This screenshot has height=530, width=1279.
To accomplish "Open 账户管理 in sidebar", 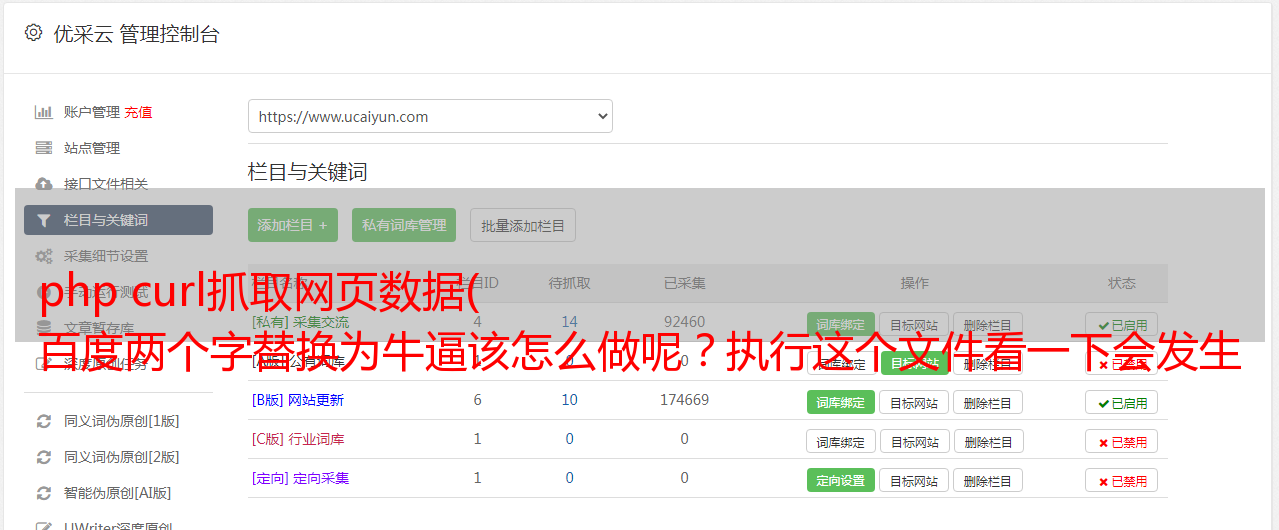I will (x=91, y=112).
